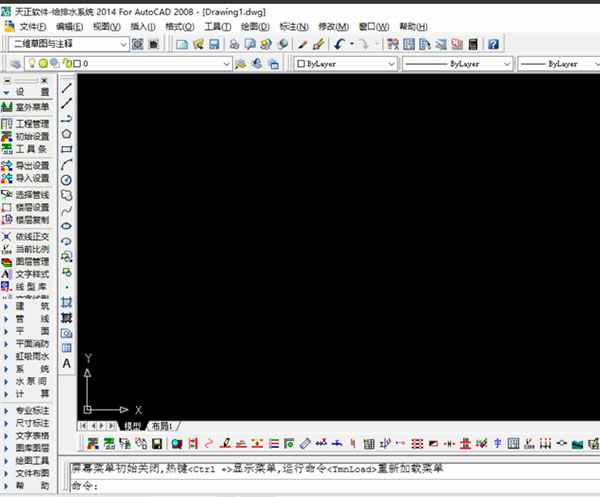The height and width of the screenshot is (497, 600).
Task: Select the Arc draw tool
Action: (x=67, y=165)
